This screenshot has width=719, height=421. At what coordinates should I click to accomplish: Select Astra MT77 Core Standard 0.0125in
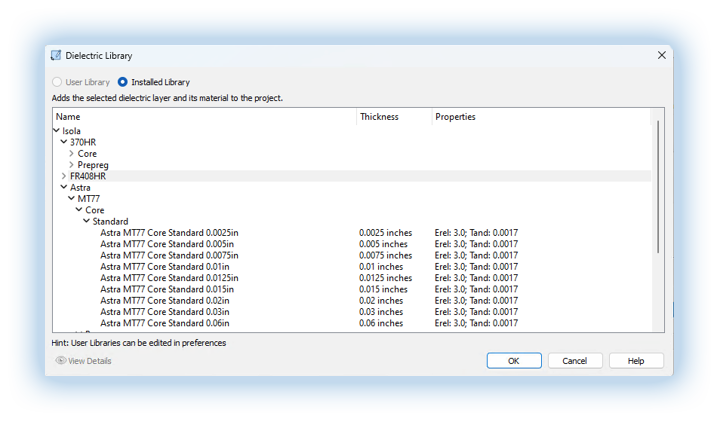click(169, 278)
